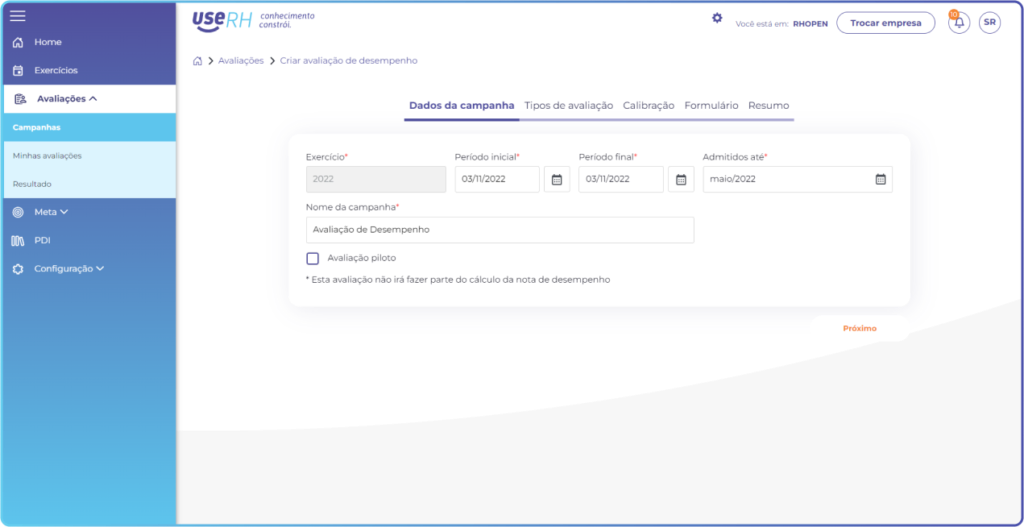Click the Próximo button
Viewport: 1024px width, 527px height.
pos(859,328)
